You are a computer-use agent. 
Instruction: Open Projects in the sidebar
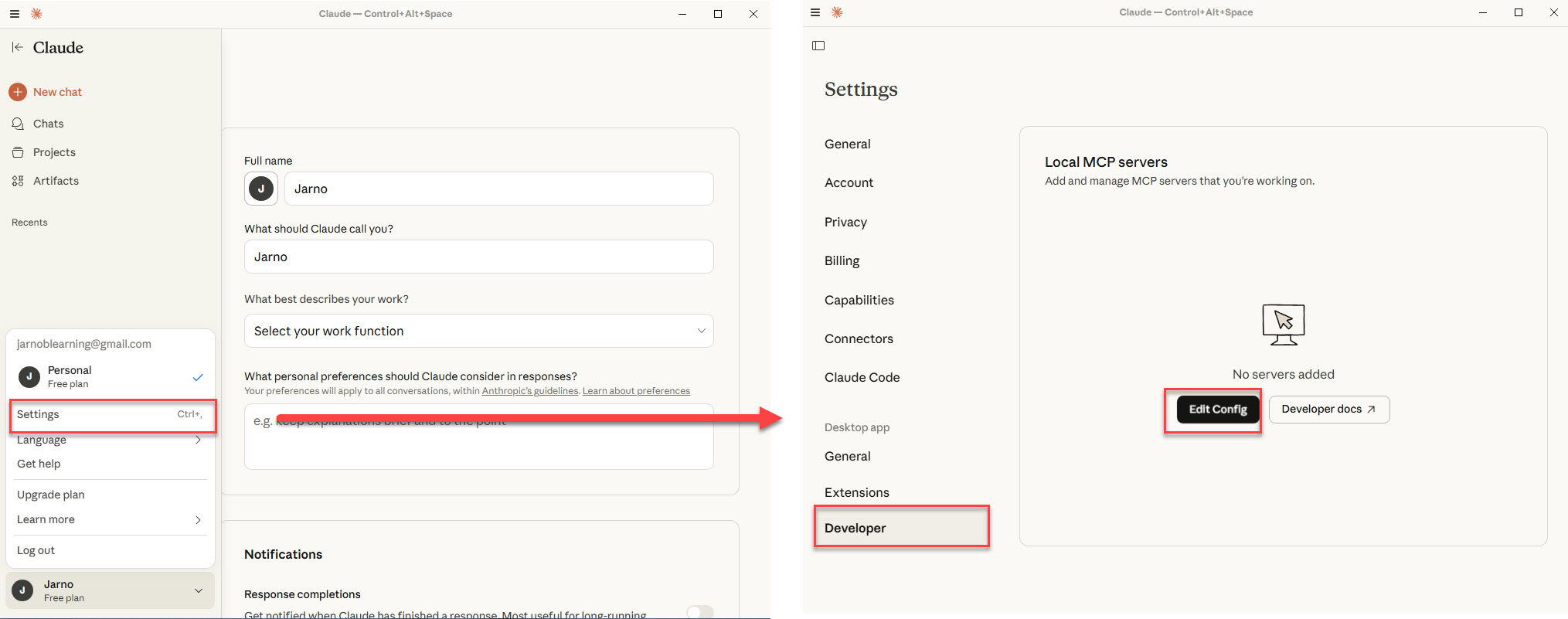(x=54, y=152)
